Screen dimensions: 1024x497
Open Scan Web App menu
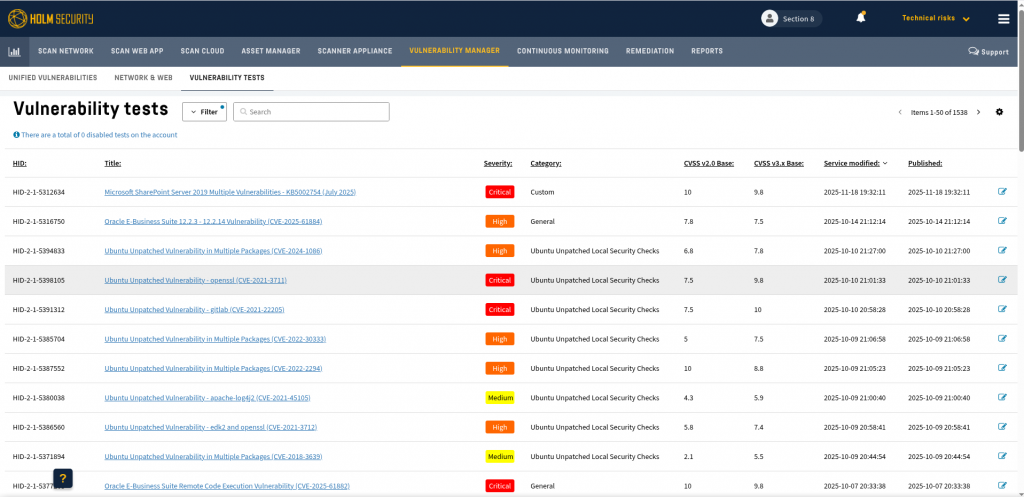[137, 51]
